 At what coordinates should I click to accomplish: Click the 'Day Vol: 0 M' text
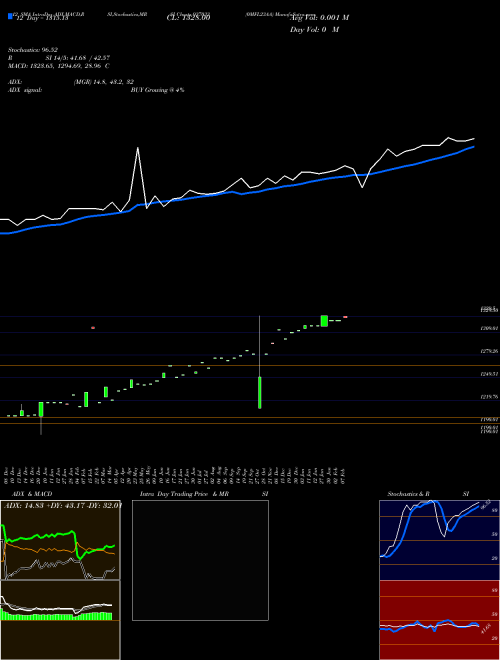click(314, 29)
